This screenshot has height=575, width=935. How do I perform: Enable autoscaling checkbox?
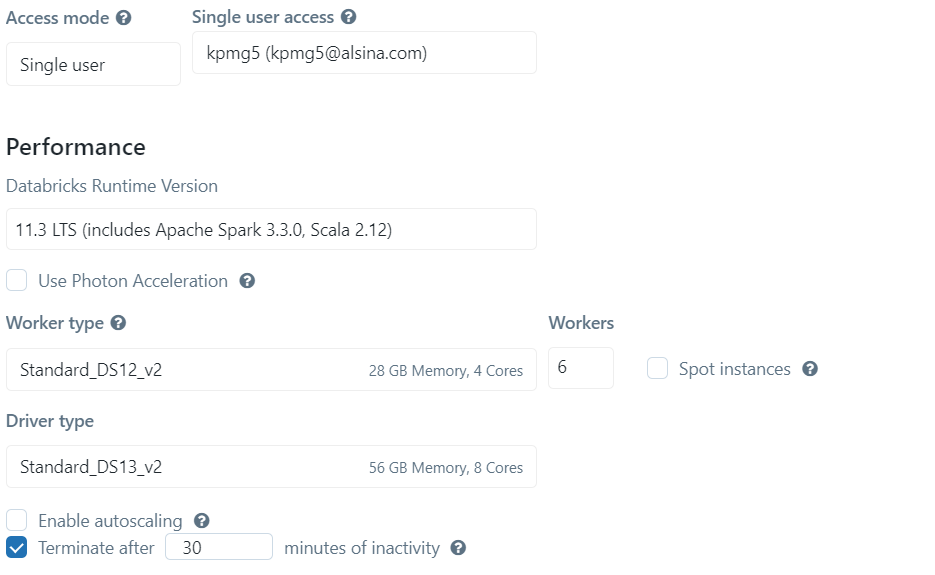point(17,521)
